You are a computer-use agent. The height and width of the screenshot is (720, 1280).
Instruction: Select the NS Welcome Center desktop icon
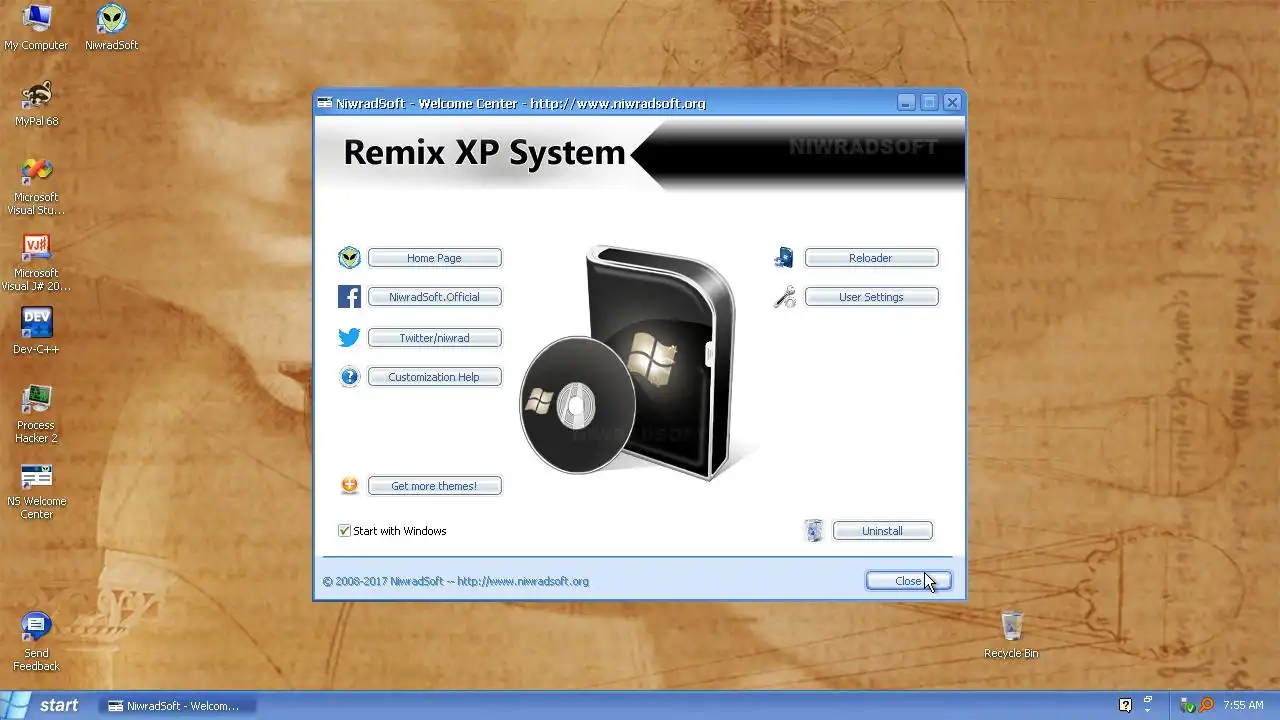(x=36, y=490)
